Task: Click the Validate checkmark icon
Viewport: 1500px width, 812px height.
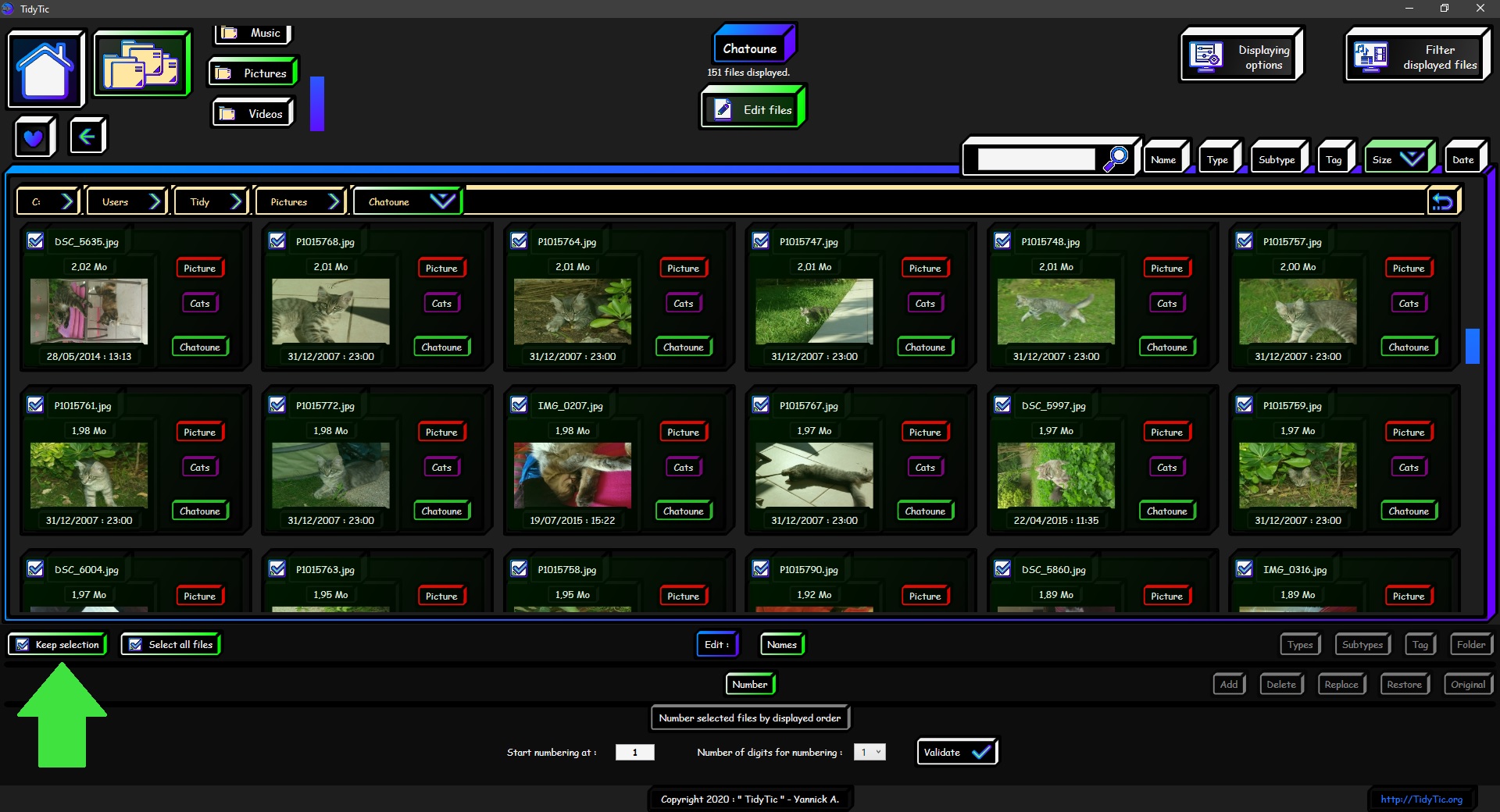Action: tap(981, 752)
